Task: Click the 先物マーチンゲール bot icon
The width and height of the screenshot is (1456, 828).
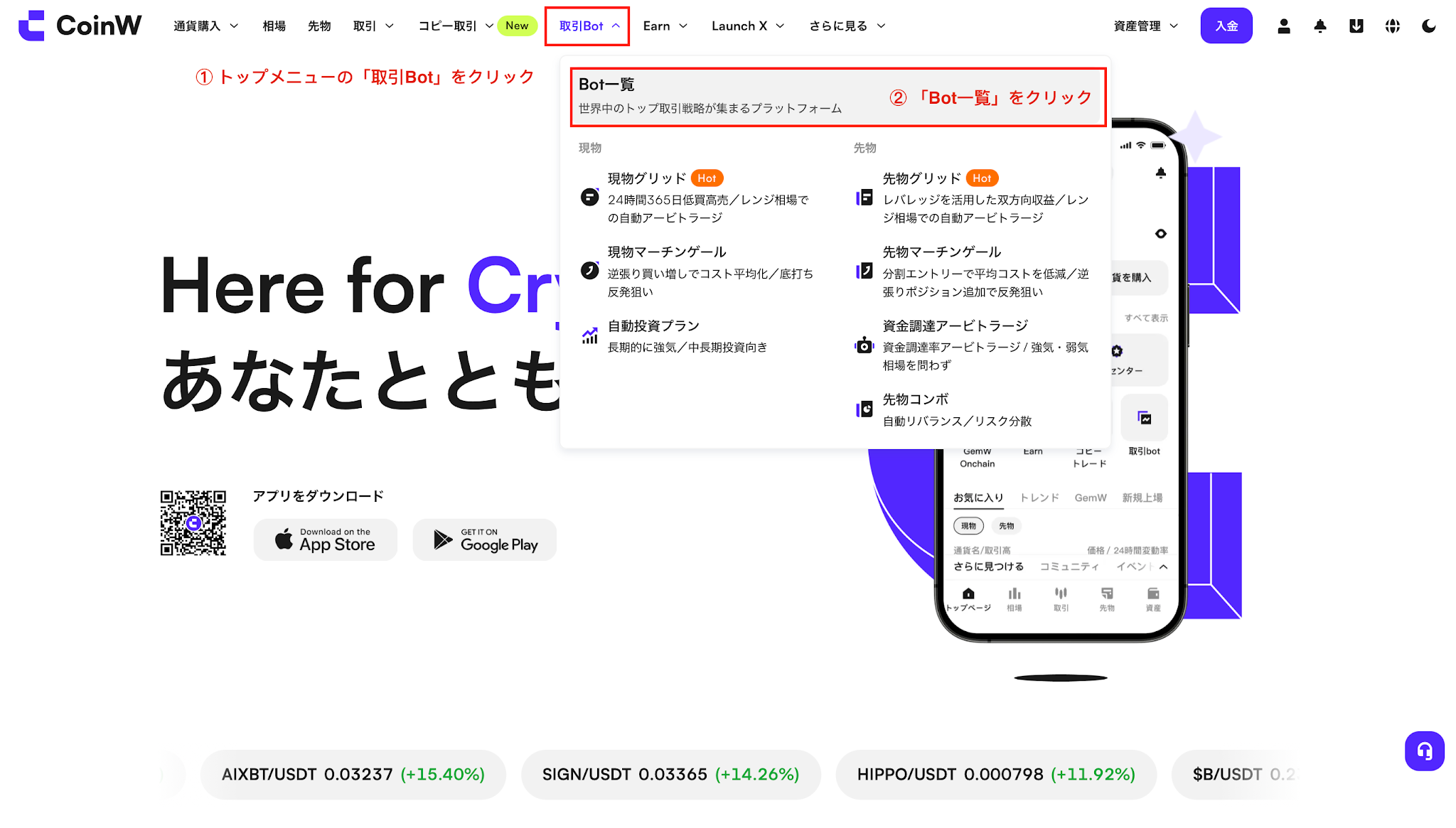Action: [864, 270]
